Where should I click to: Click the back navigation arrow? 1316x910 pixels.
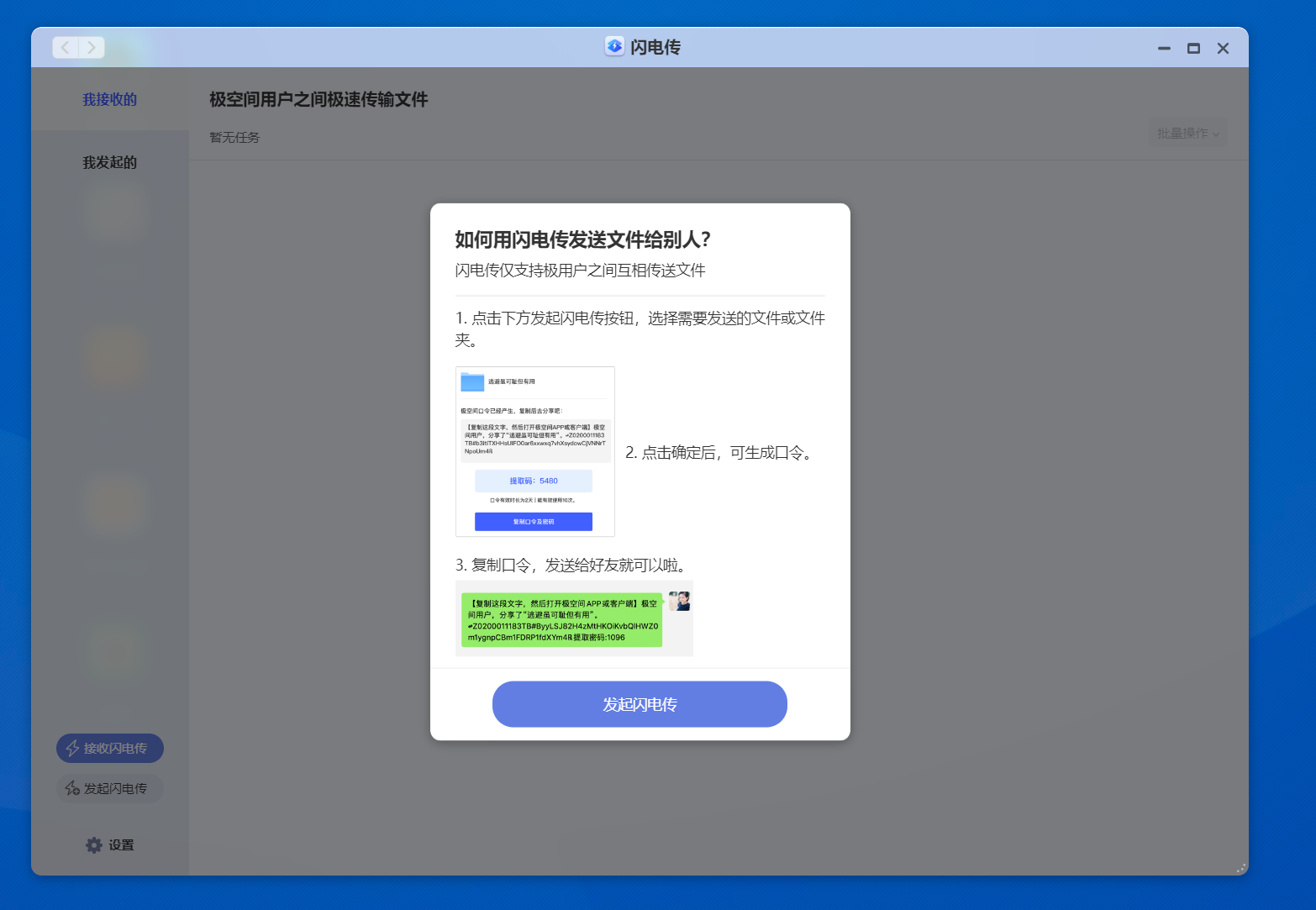click(x=65, y=47)
